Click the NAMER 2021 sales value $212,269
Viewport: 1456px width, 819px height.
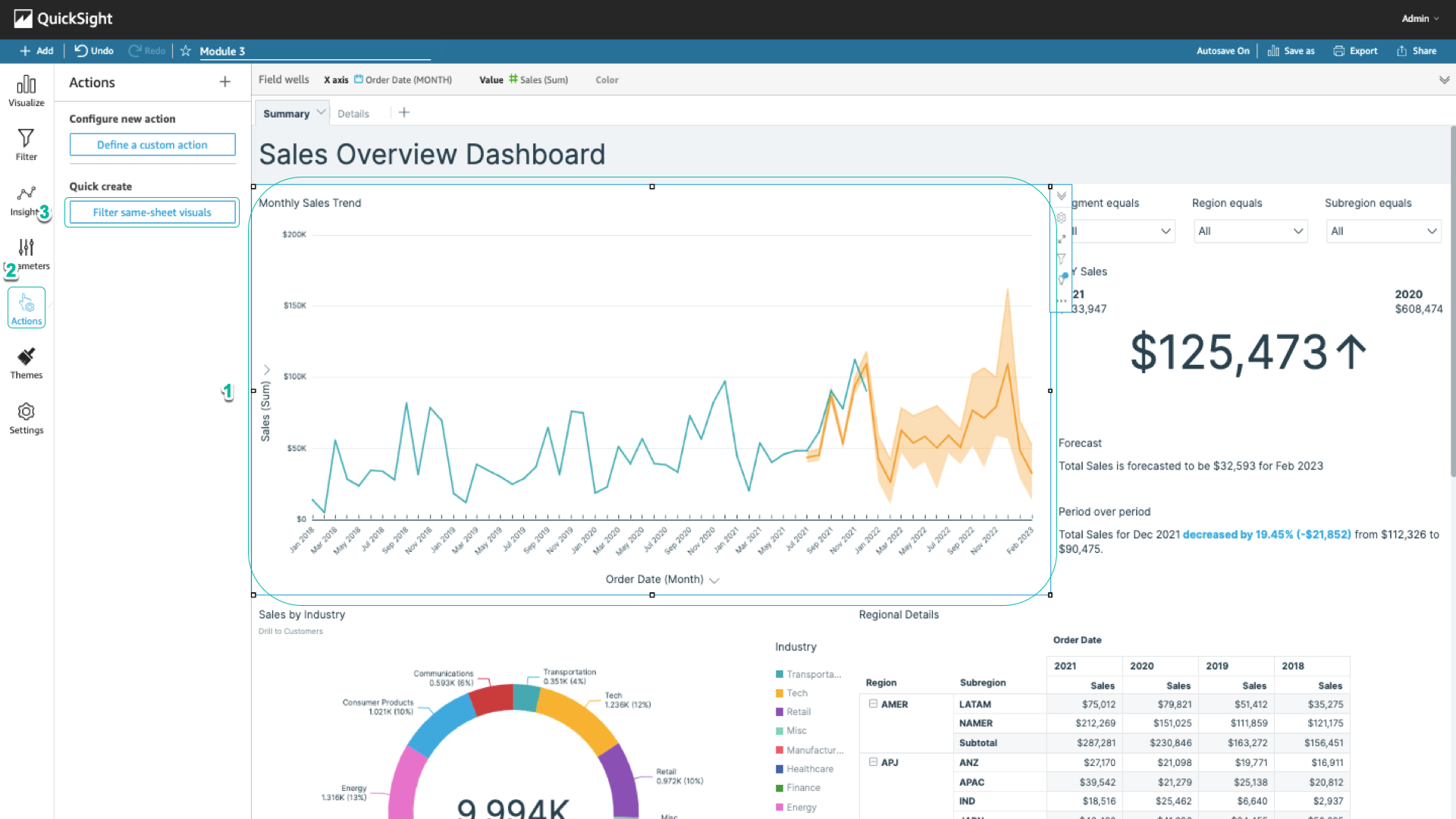pos(1095,723)
